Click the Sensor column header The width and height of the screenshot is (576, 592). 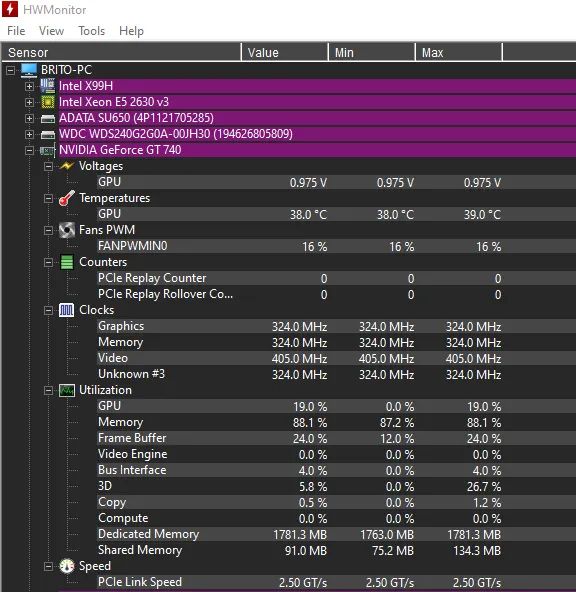point(121,52)
